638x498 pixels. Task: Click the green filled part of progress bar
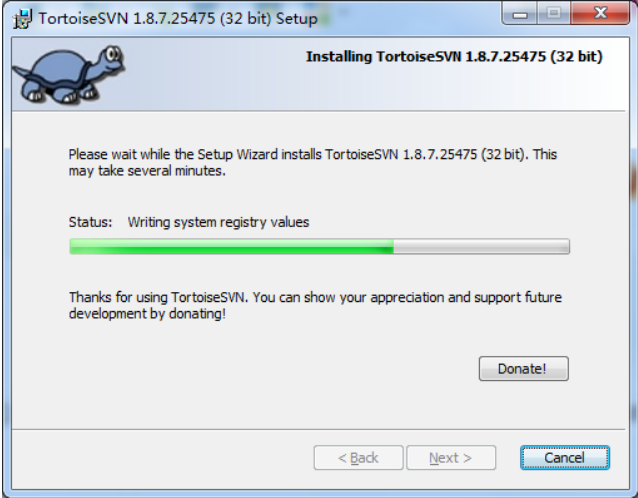click(x=232, y=247)
